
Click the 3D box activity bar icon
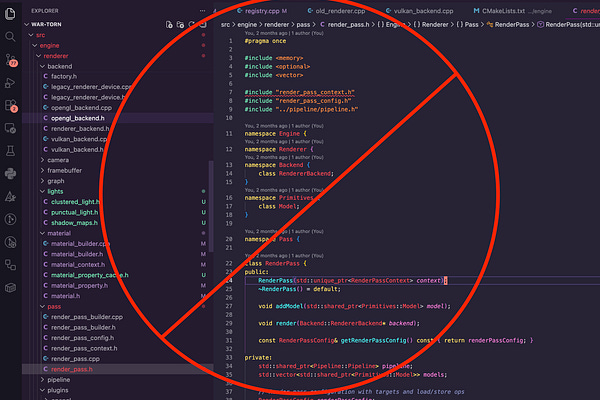[10, 288]
